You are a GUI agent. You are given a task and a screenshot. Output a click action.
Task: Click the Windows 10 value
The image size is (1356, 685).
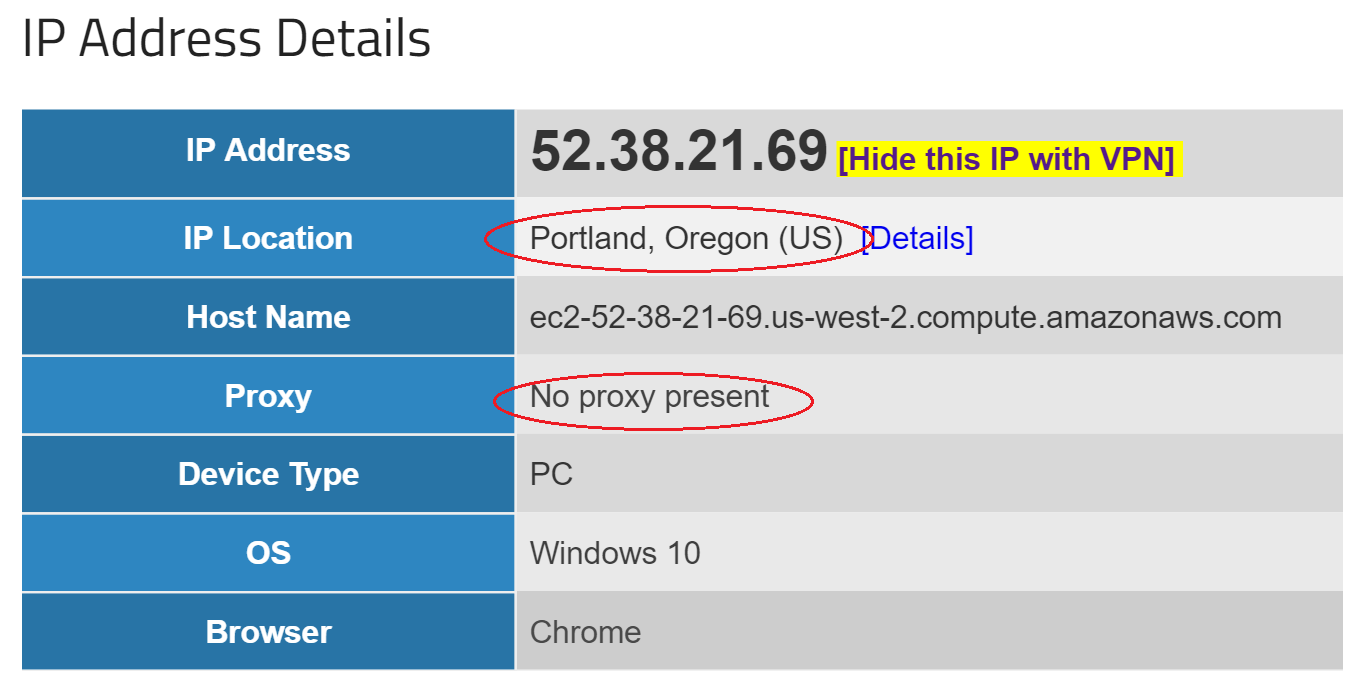(x=615, y=553)
